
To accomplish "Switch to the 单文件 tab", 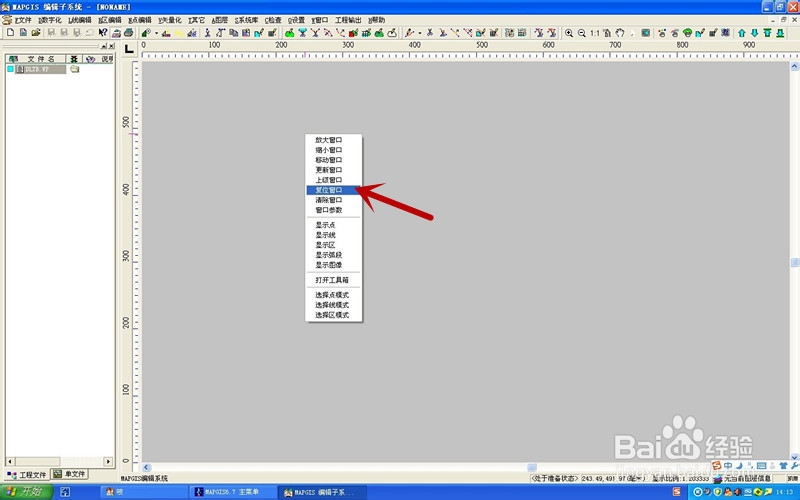I will [x=69, y=474].
